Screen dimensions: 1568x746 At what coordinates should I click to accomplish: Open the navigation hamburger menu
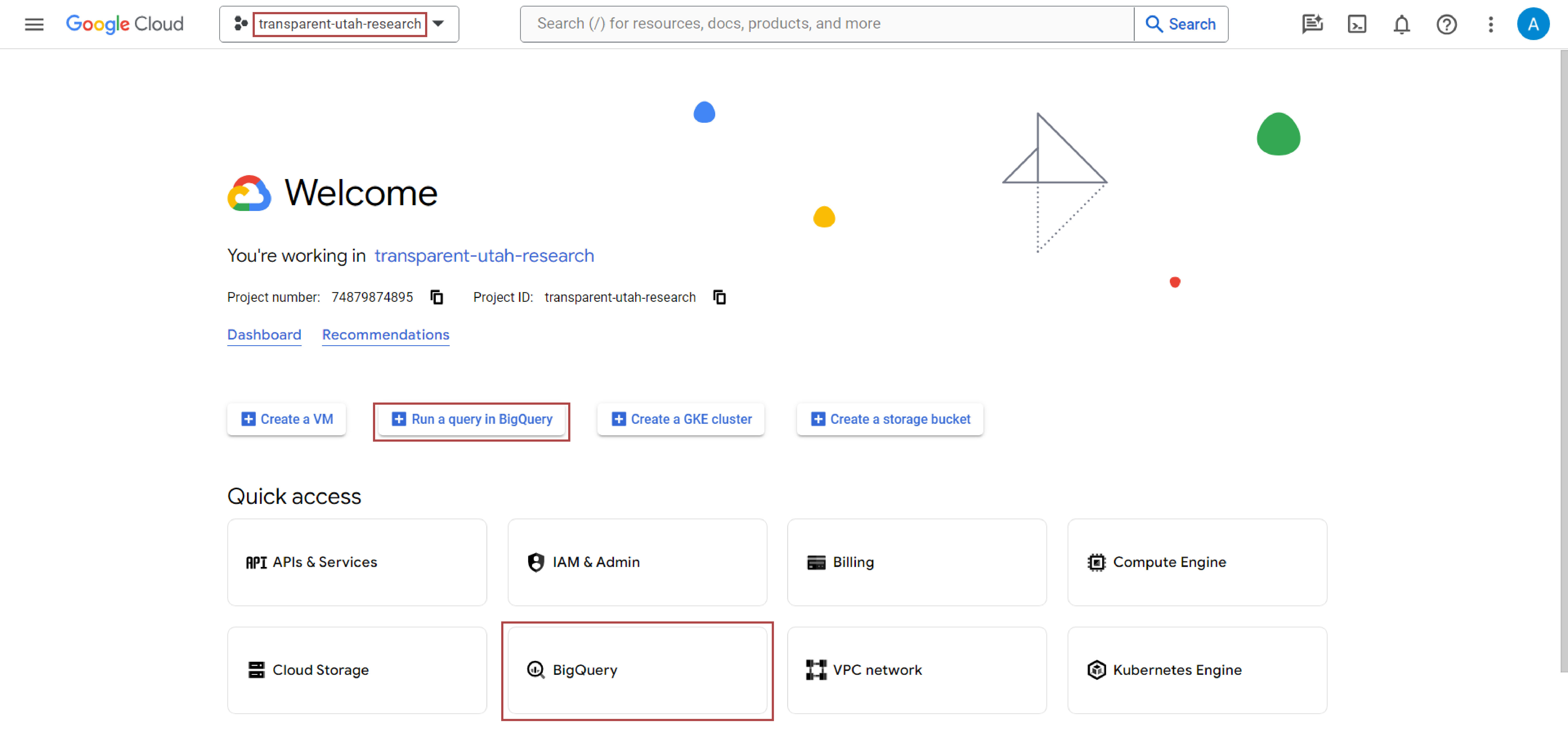(33, 24)
